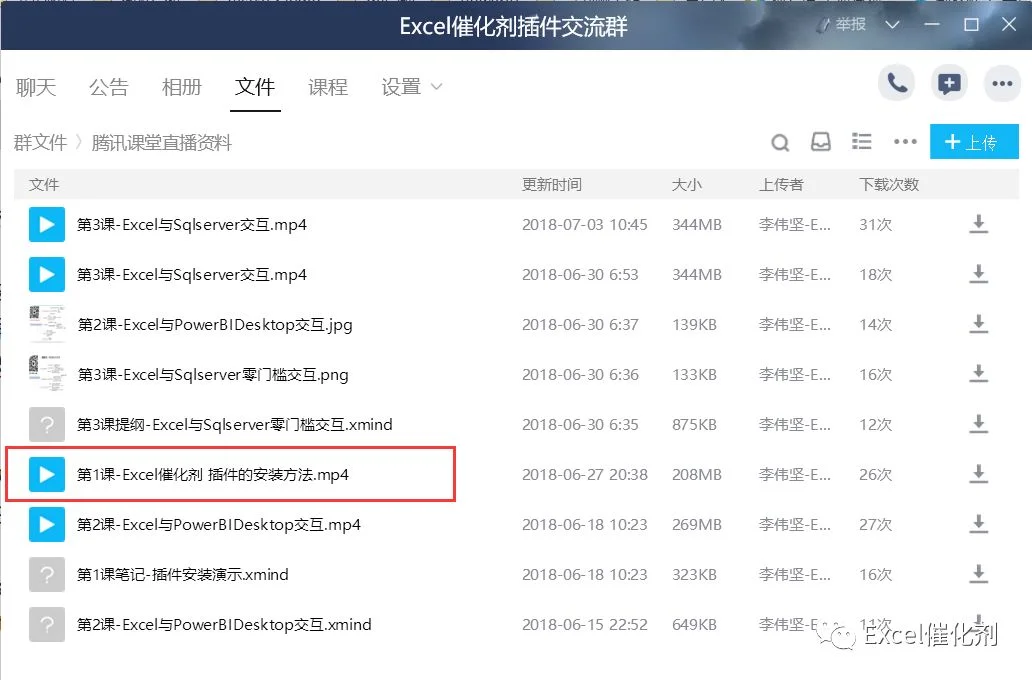Click the 208MB size value

pyautogui.click(x=697, y=475)
